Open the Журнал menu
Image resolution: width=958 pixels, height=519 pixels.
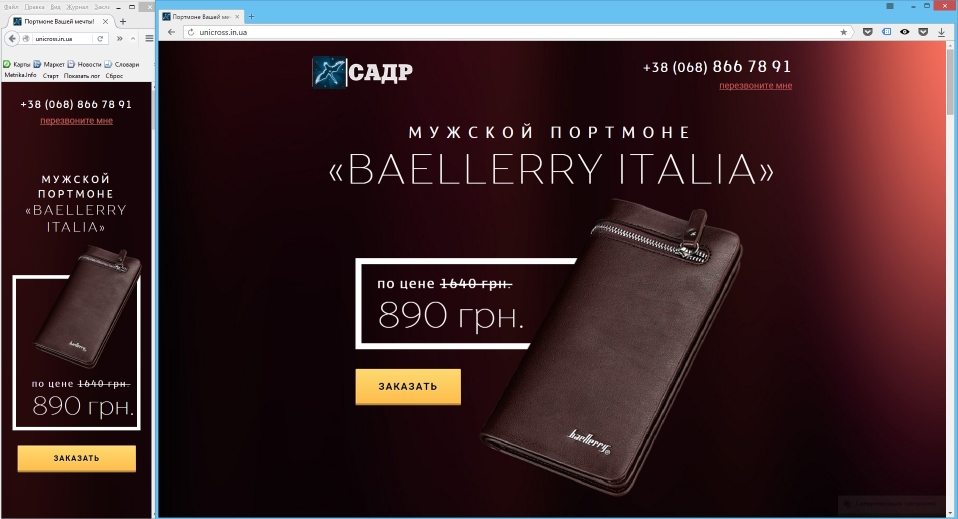tap(77, 7)
